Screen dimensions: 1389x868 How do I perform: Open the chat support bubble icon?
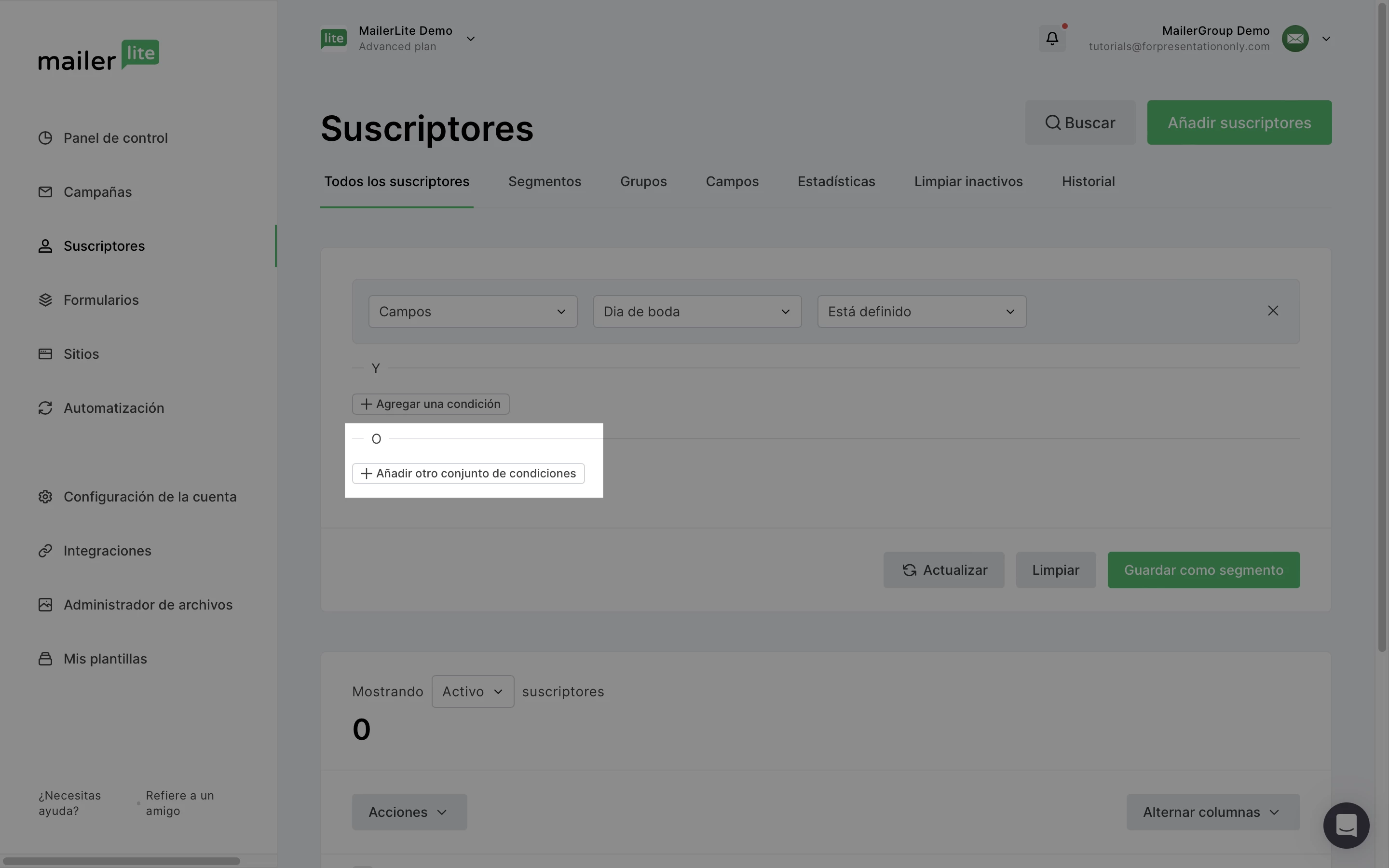tap(1346, 825)
